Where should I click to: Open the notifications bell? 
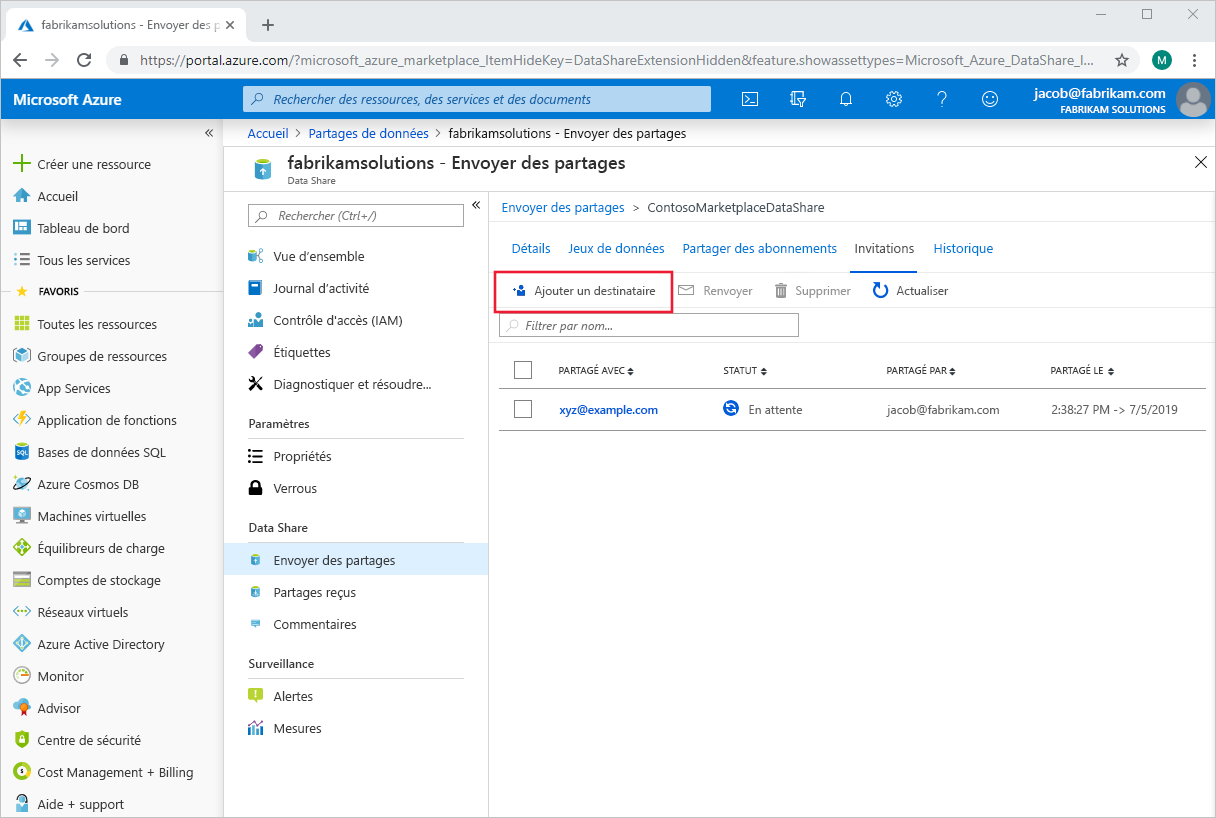pos(845,99)
